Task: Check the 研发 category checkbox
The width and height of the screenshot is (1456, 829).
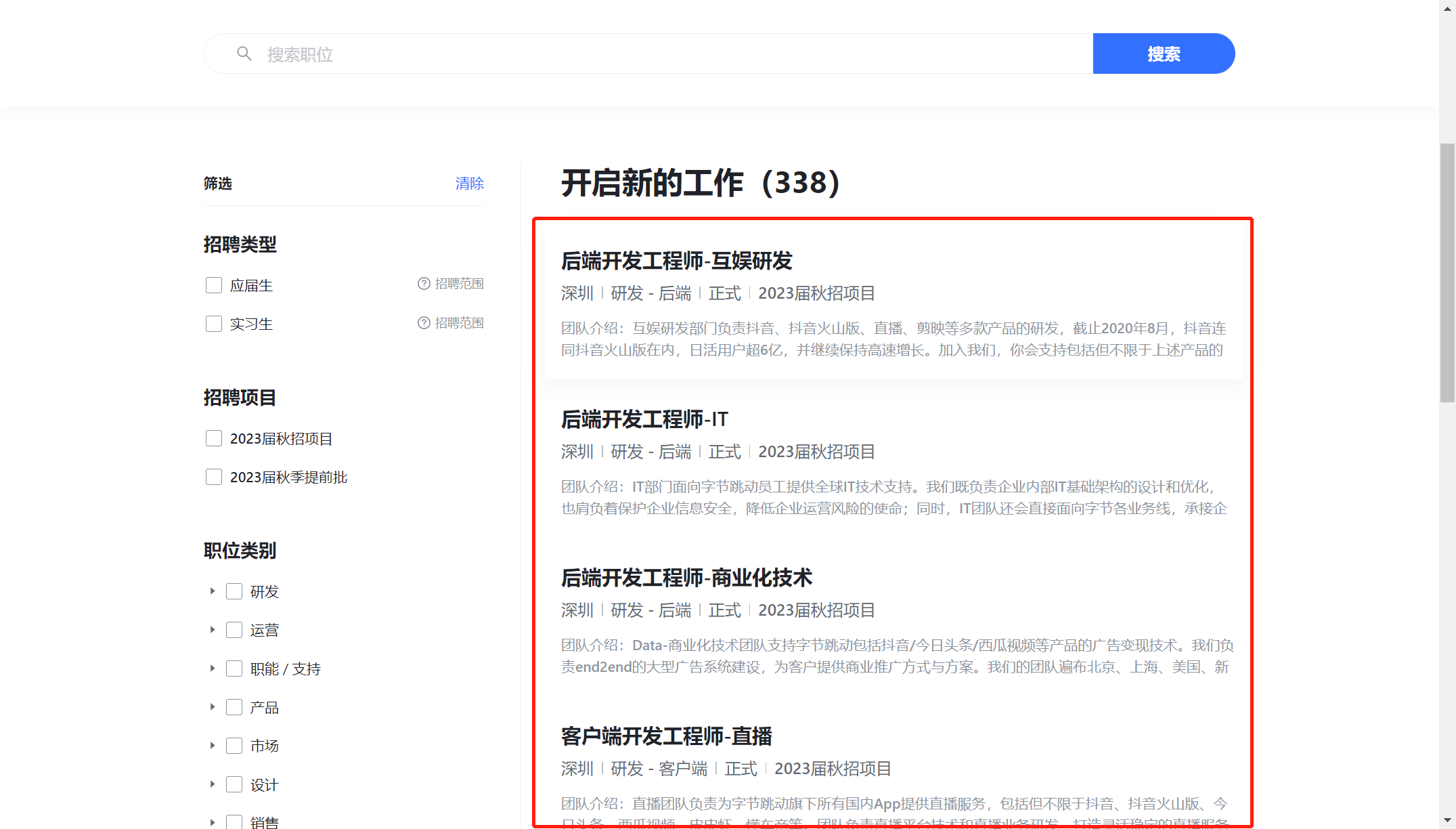Action: pyautogui.click(x=234, y=591)
